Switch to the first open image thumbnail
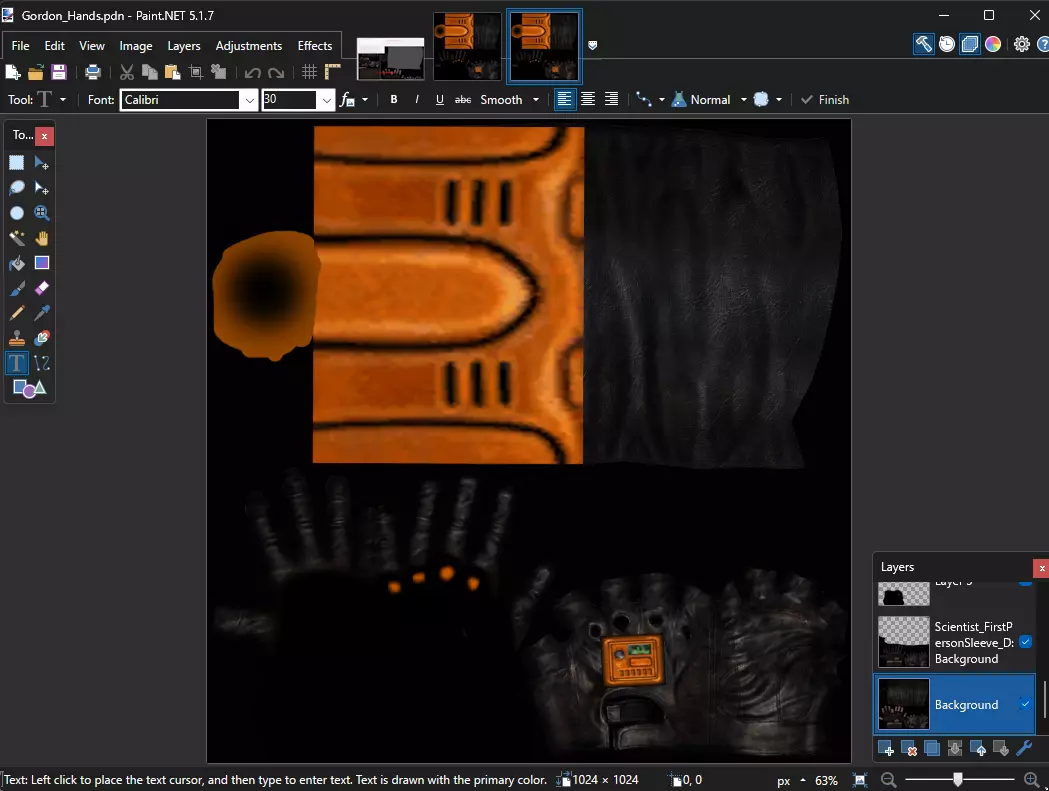 click(x=391, y=58)
